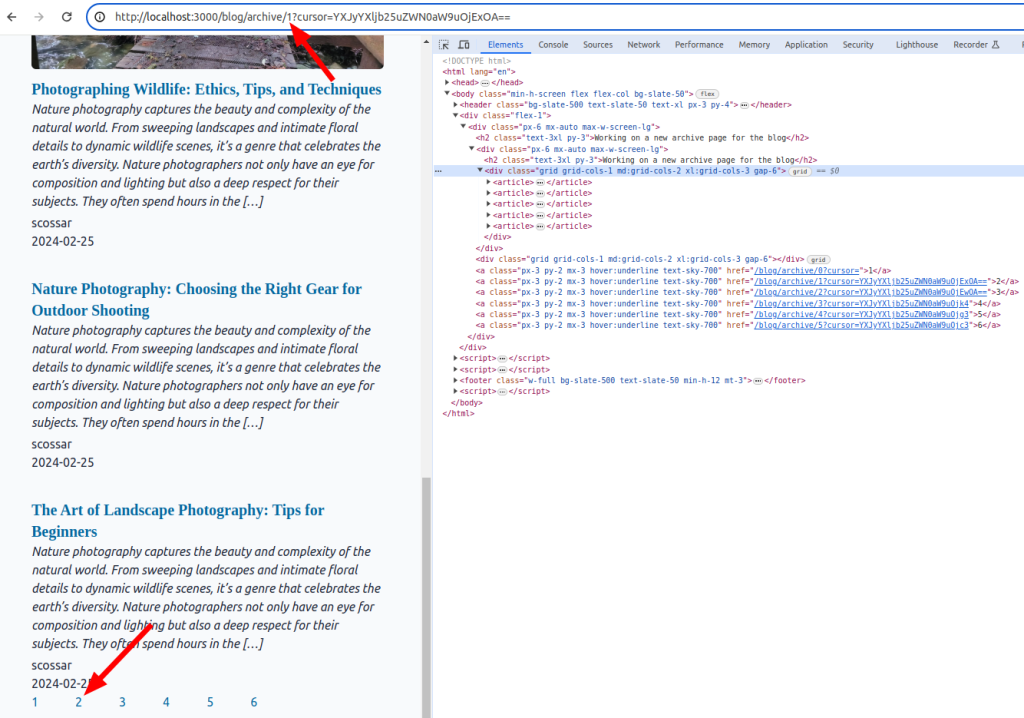Open The Art of Landscape Photography article
This screenshot has height=718, width=1024.
178,521
